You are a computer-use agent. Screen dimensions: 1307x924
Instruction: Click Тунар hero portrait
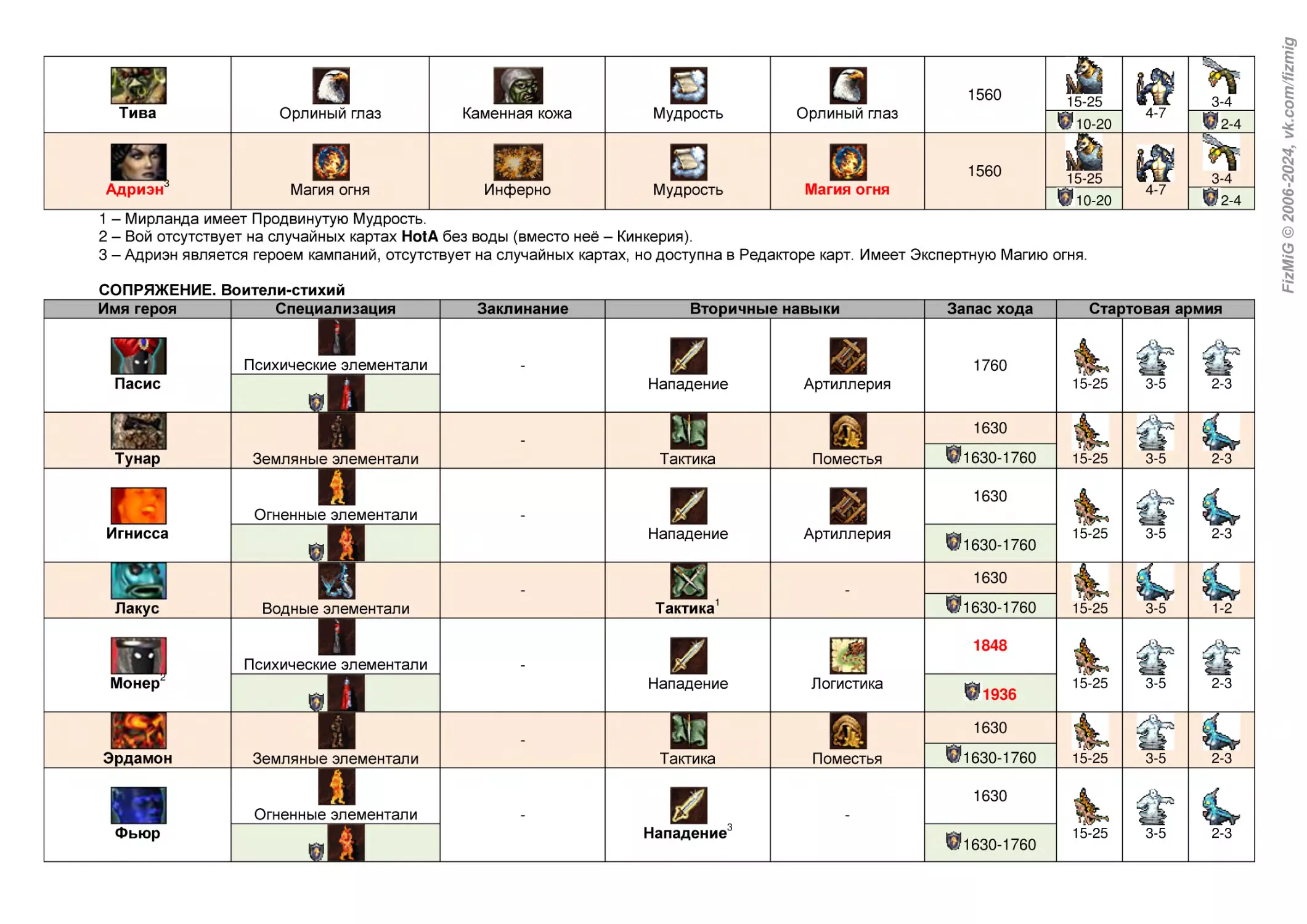(138, 431)
